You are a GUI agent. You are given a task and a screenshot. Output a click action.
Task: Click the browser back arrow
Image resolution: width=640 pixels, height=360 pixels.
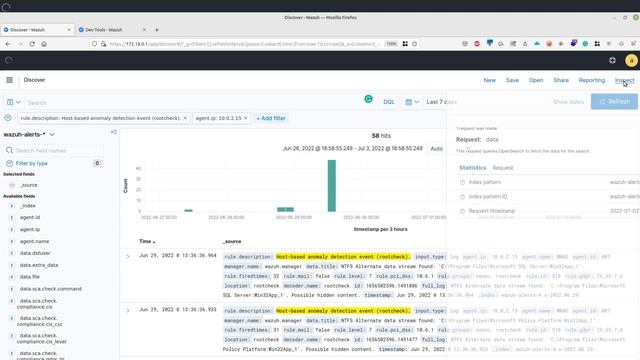8,44
